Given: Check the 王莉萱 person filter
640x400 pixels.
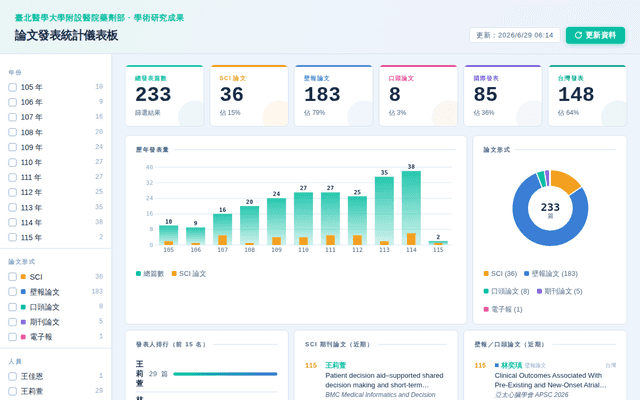Looking at the screenshot, I should pyautogui.click(x=13, y=391).
